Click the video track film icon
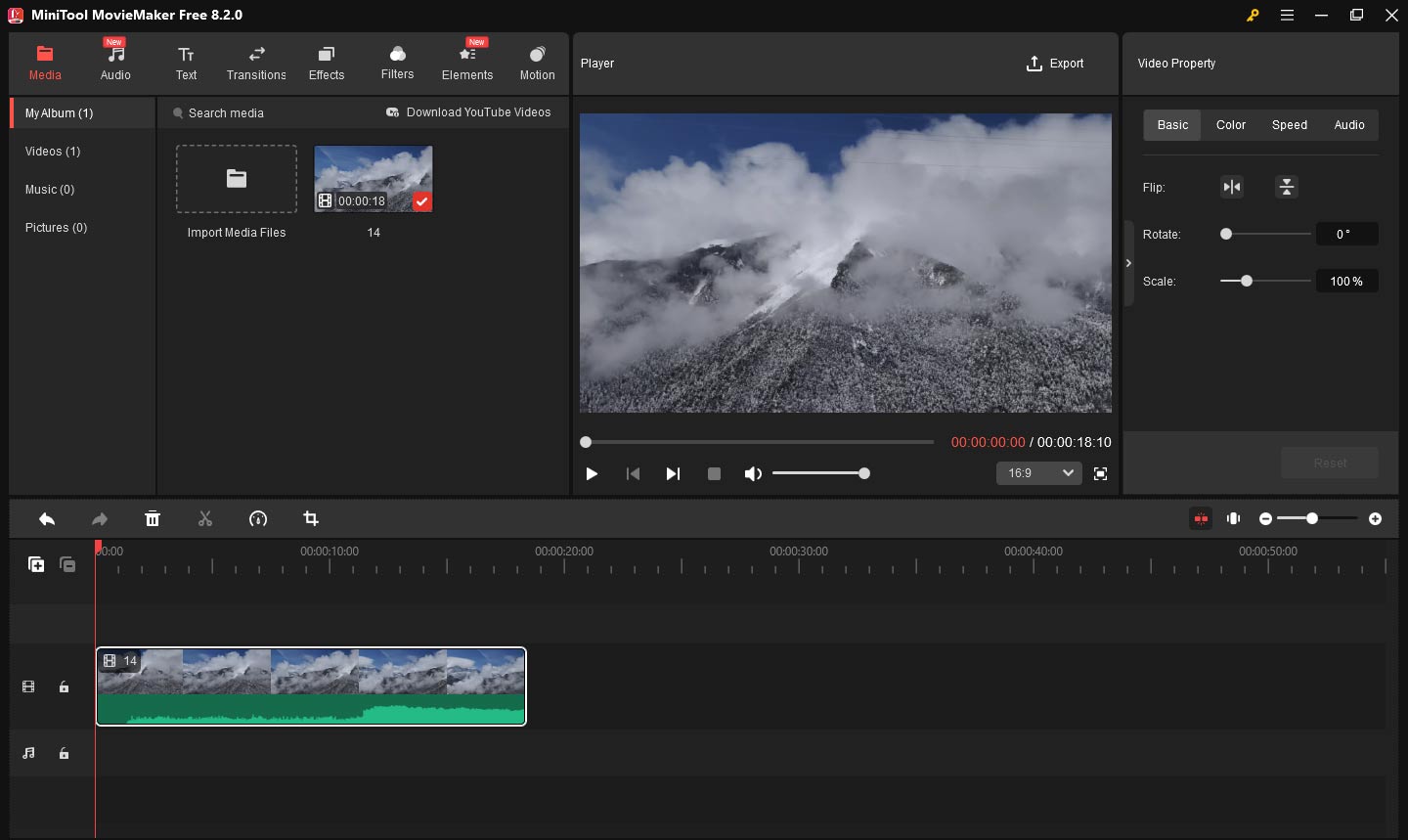Viewport: 1408px width, 840px height. click(x=28, y=687)
